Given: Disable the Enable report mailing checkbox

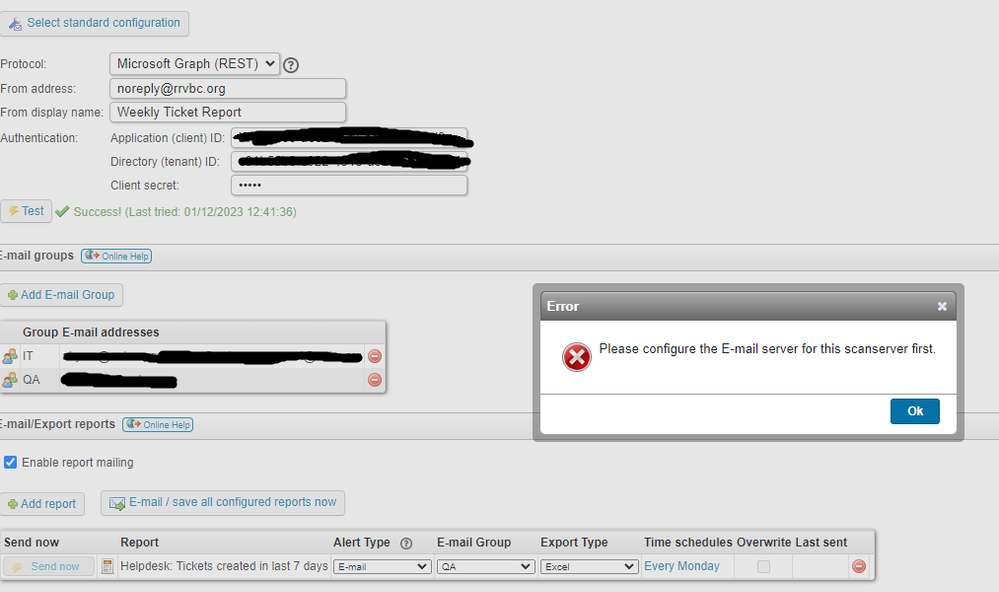Looking at the screenshot, I should [x=10, y=461].
